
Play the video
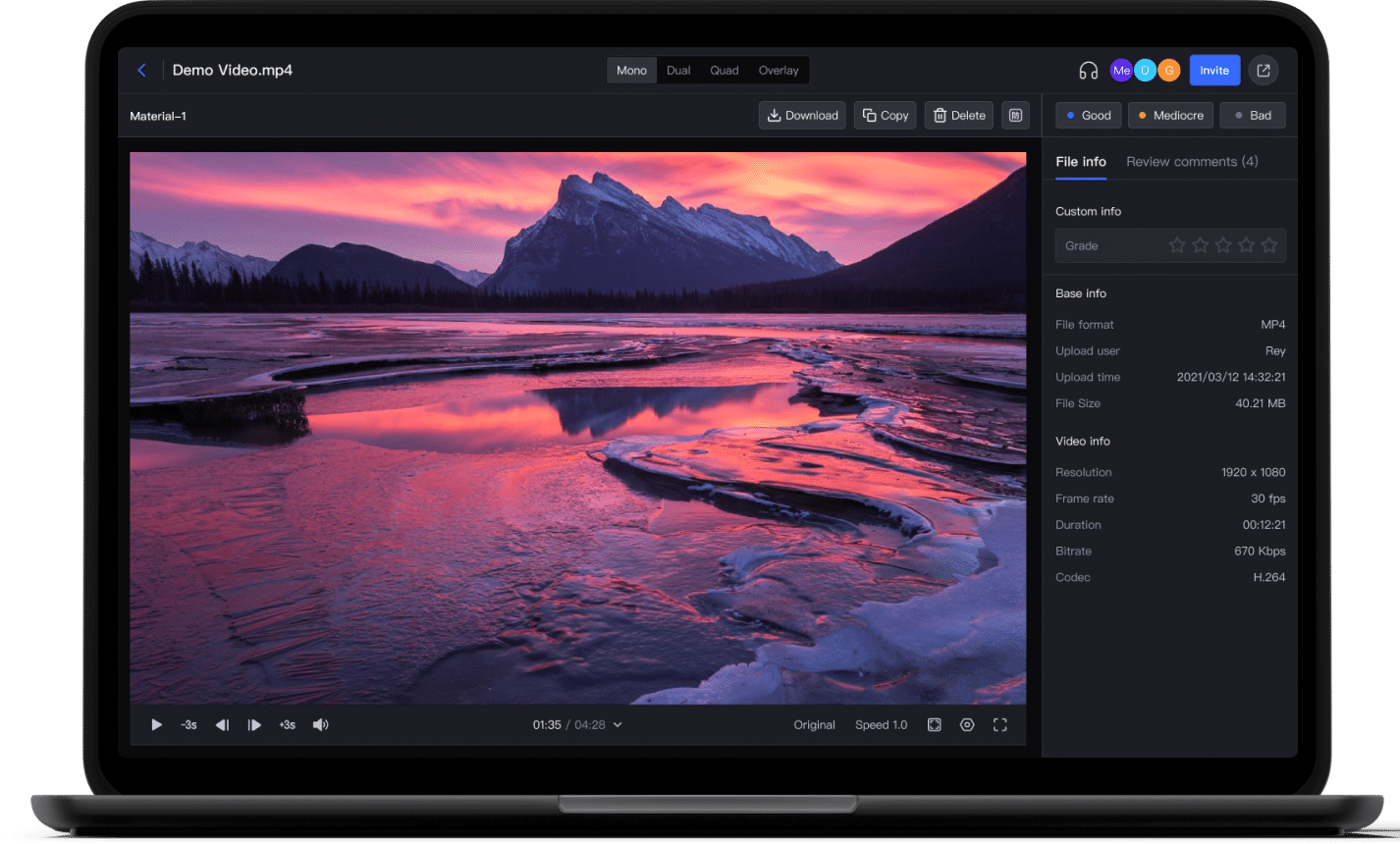click(x=156, y=725)
